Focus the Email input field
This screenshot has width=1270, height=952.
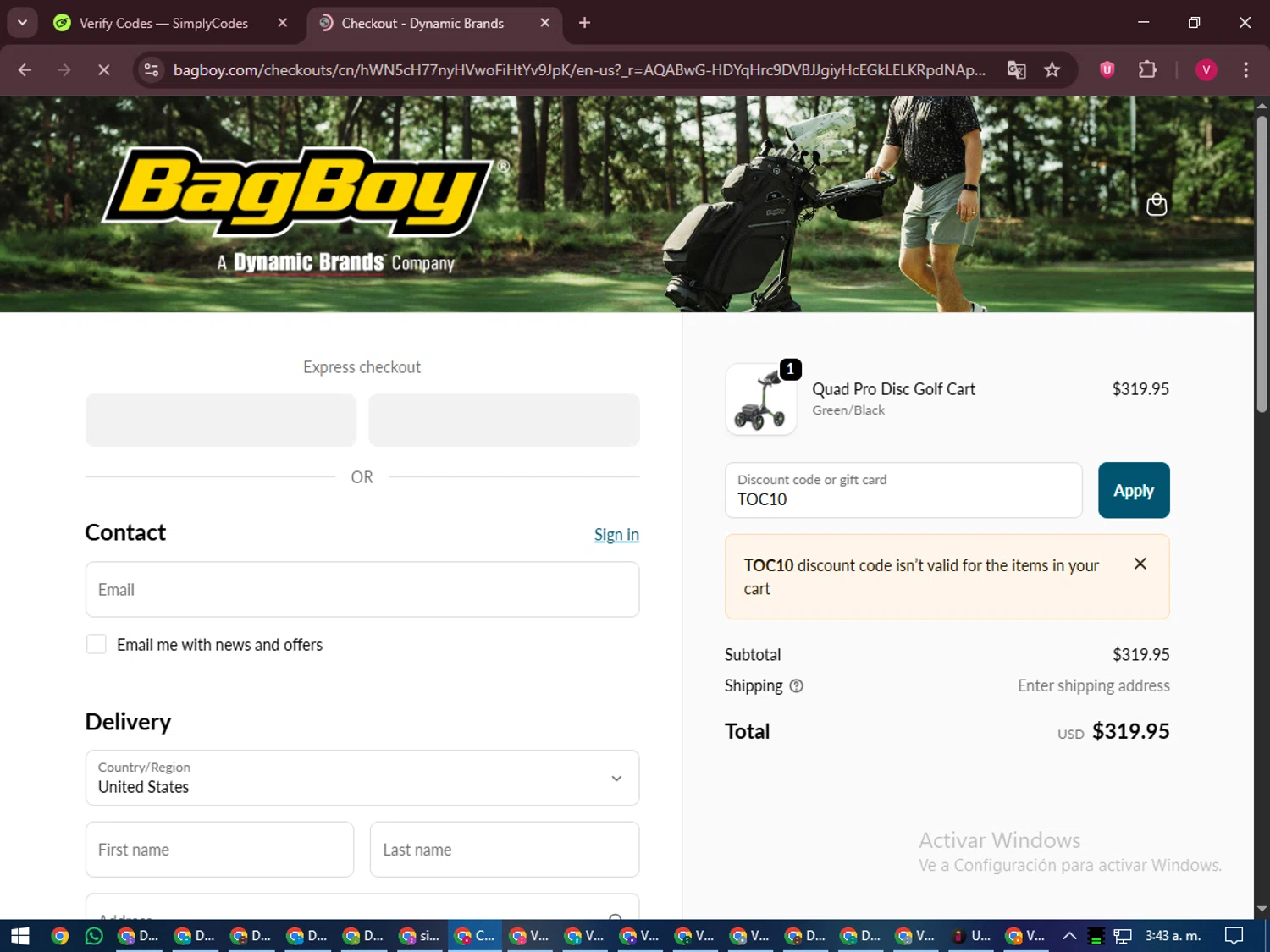(x=362, y=590)
